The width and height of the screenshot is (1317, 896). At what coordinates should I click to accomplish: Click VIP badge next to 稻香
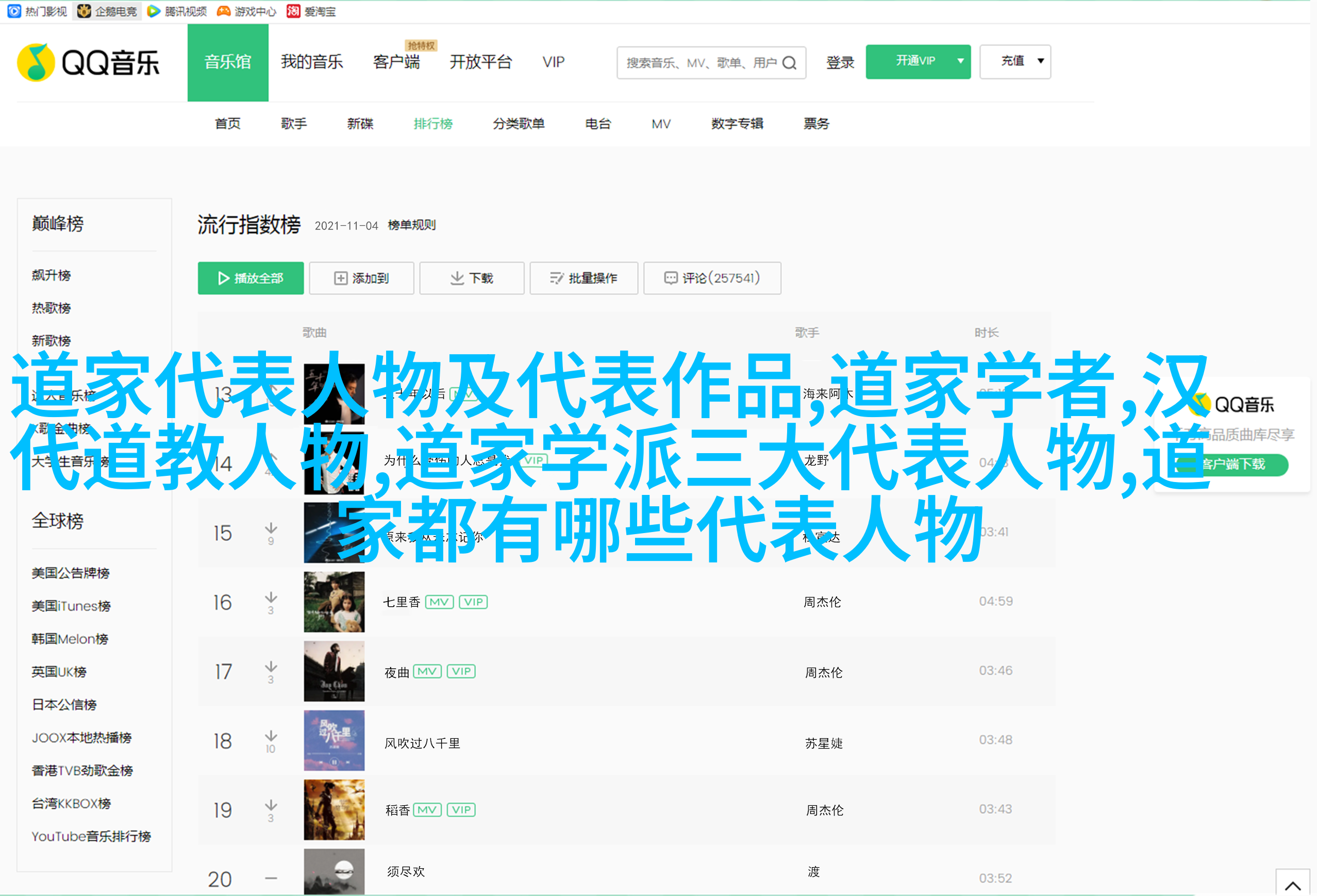point(461,810)
